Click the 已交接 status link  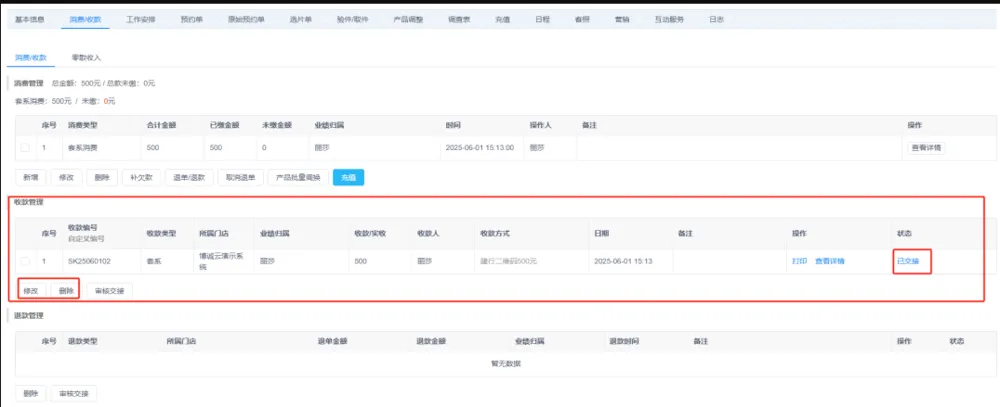click(x=908, y=261)
